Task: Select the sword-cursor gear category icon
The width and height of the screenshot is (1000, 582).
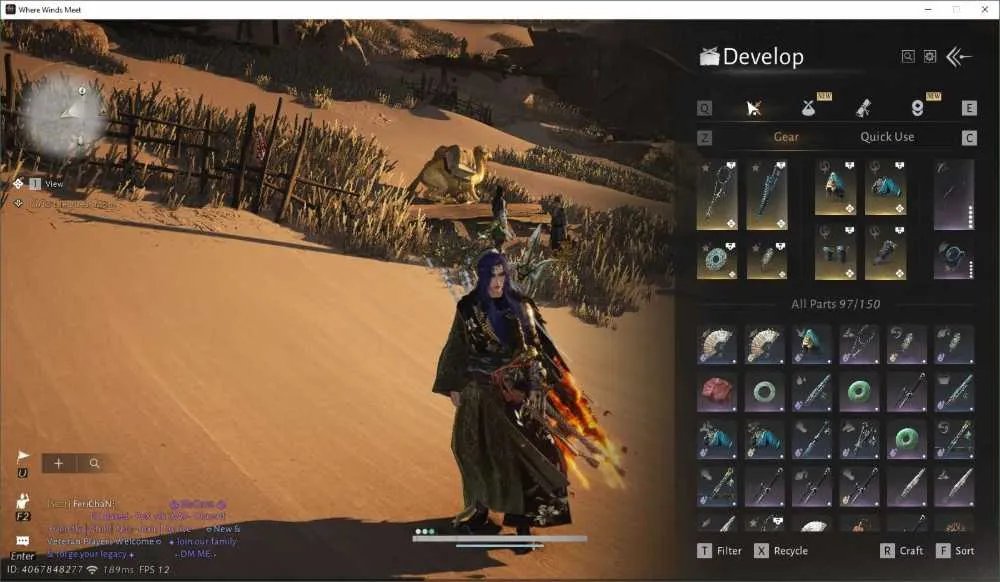Action: coord(754,108)
